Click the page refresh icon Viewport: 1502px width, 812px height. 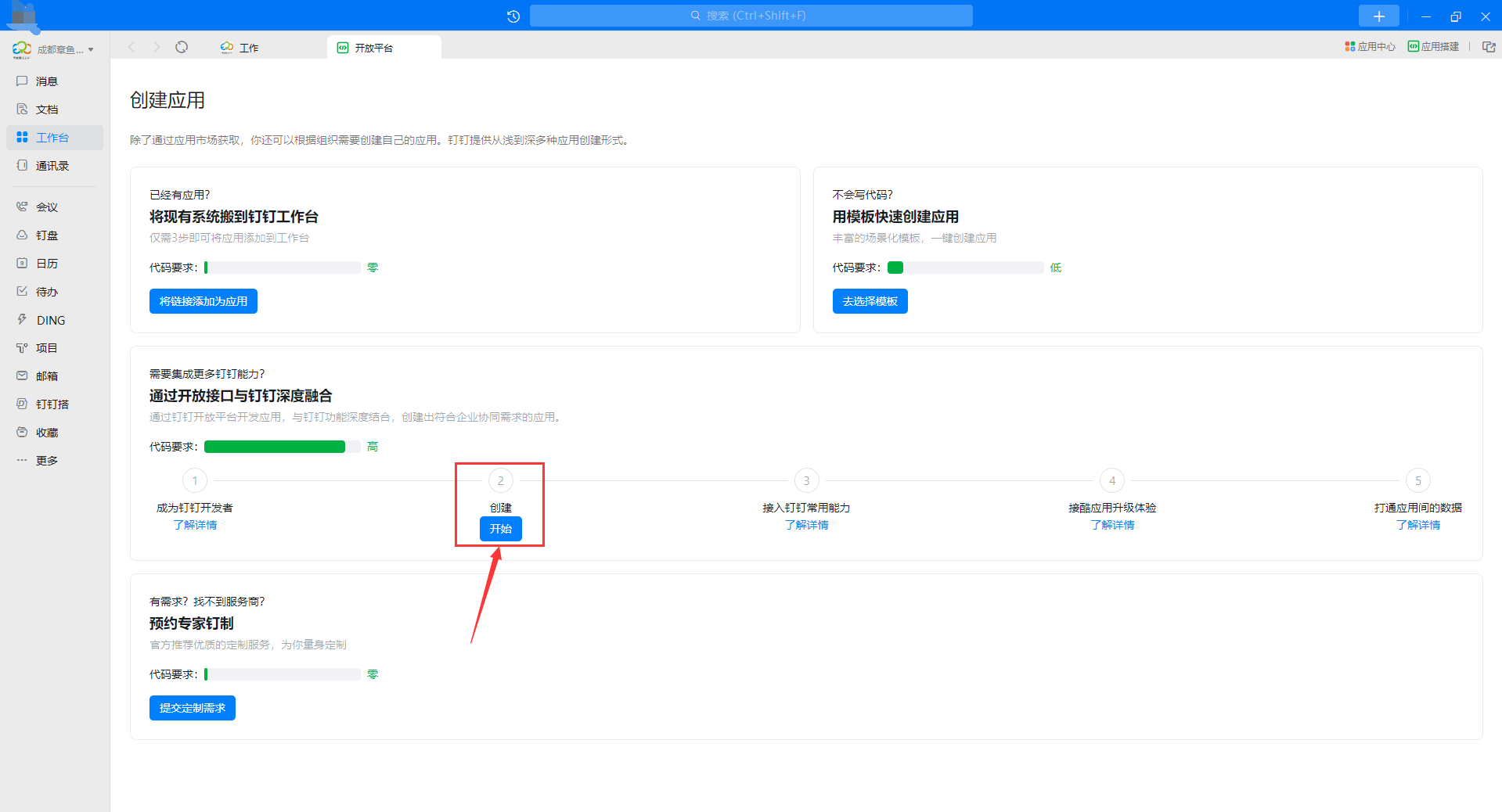coord(182,47)
